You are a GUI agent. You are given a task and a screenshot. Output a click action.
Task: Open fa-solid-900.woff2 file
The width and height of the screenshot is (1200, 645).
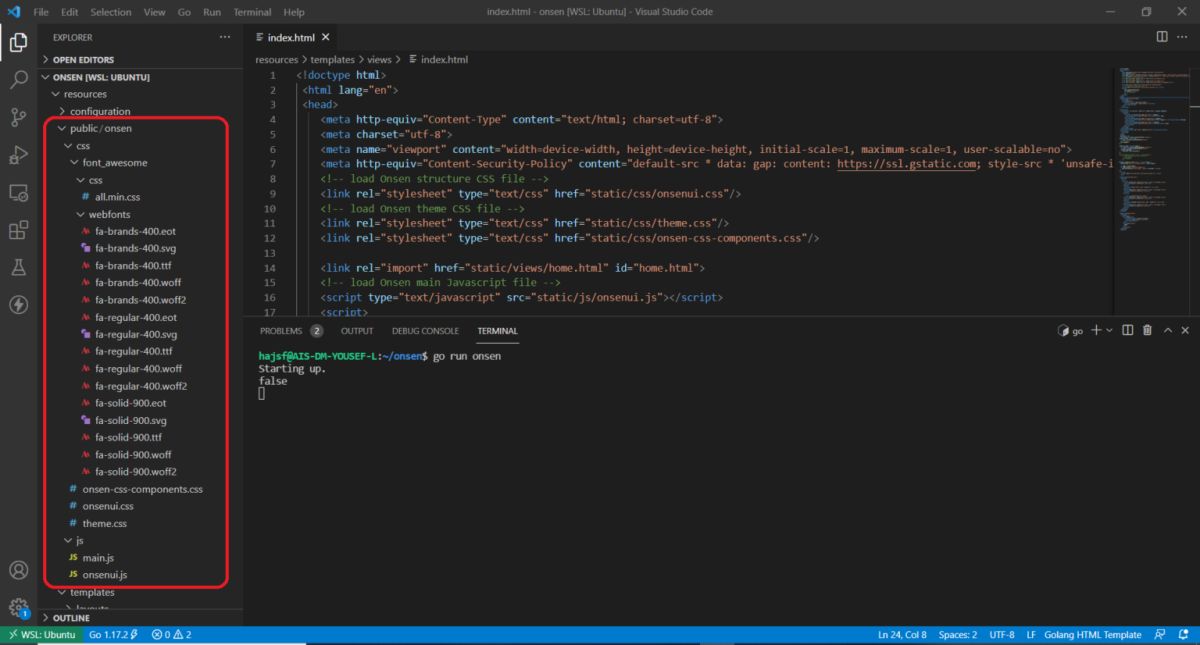(x=140, y=471)
